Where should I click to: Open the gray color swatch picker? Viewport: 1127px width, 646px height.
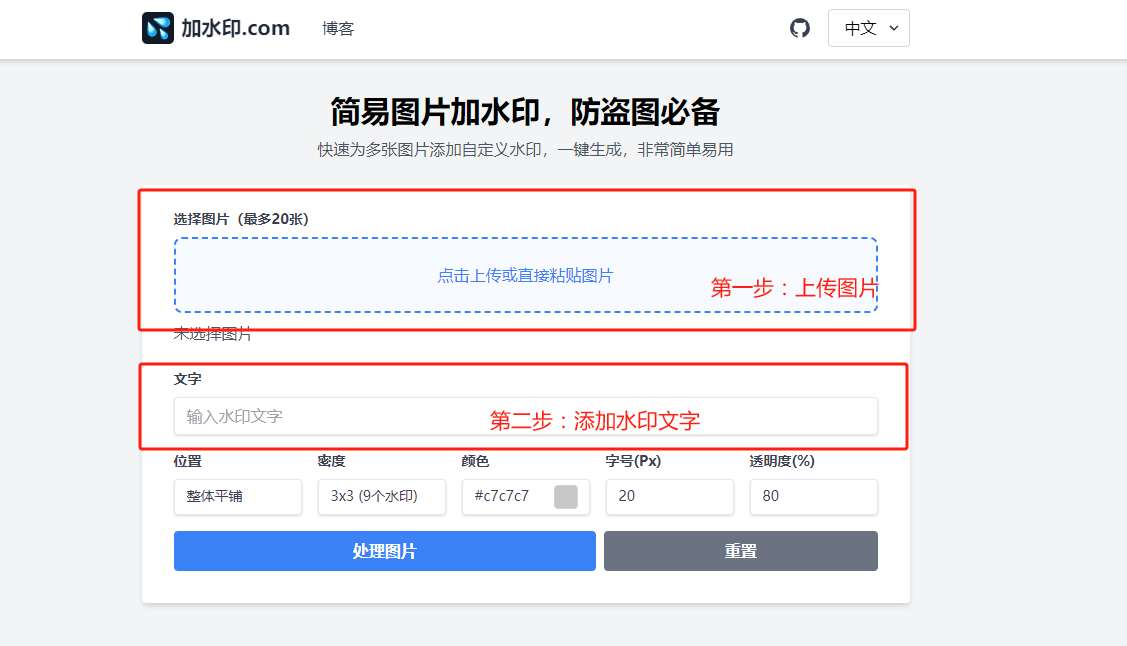566,497
